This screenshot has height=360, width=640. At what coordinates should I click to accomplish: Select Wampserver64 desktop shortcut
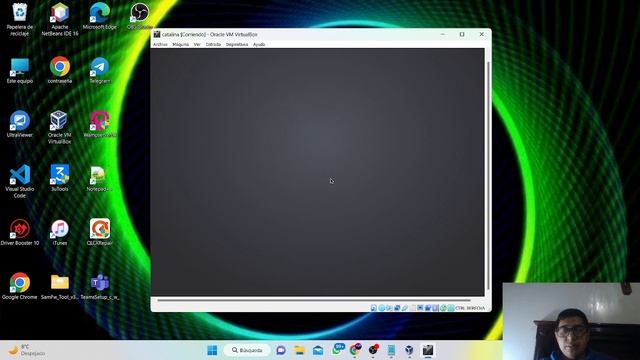[x=100, y=124]
